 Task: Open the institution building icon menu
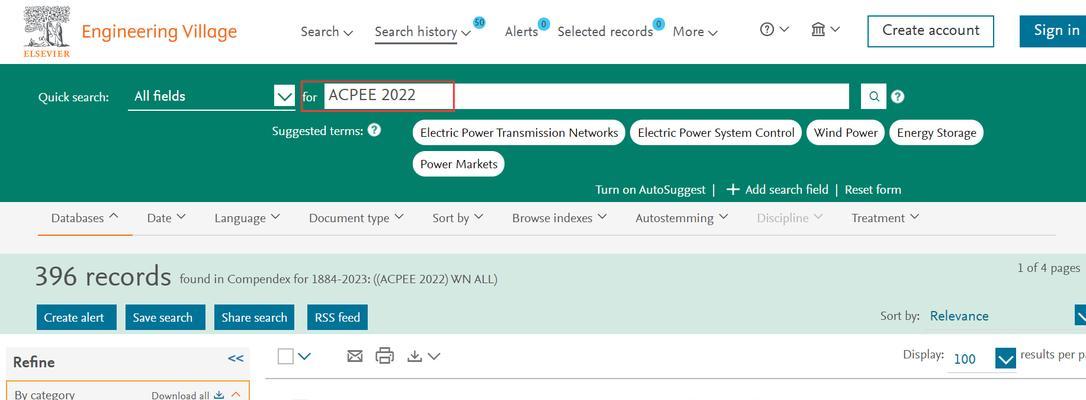825,30
